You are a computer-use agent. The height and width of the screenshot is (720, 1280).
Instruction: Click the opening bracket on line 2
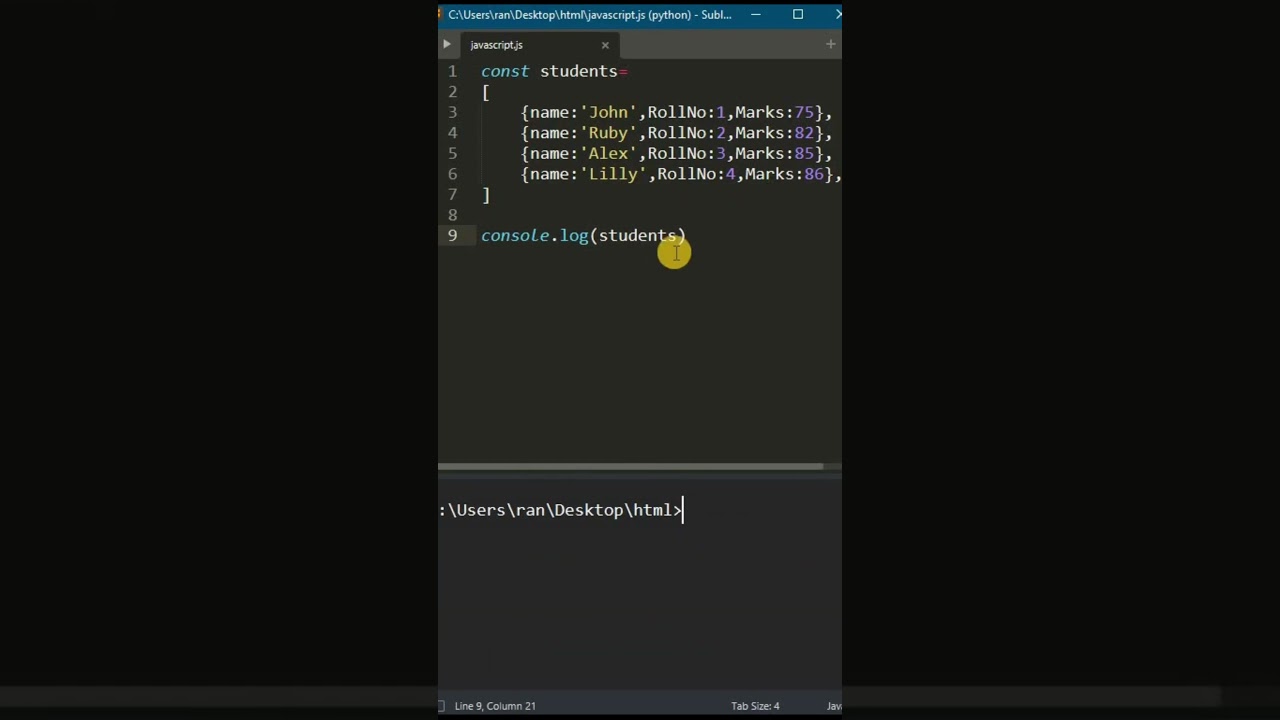[x=486, y=92]
